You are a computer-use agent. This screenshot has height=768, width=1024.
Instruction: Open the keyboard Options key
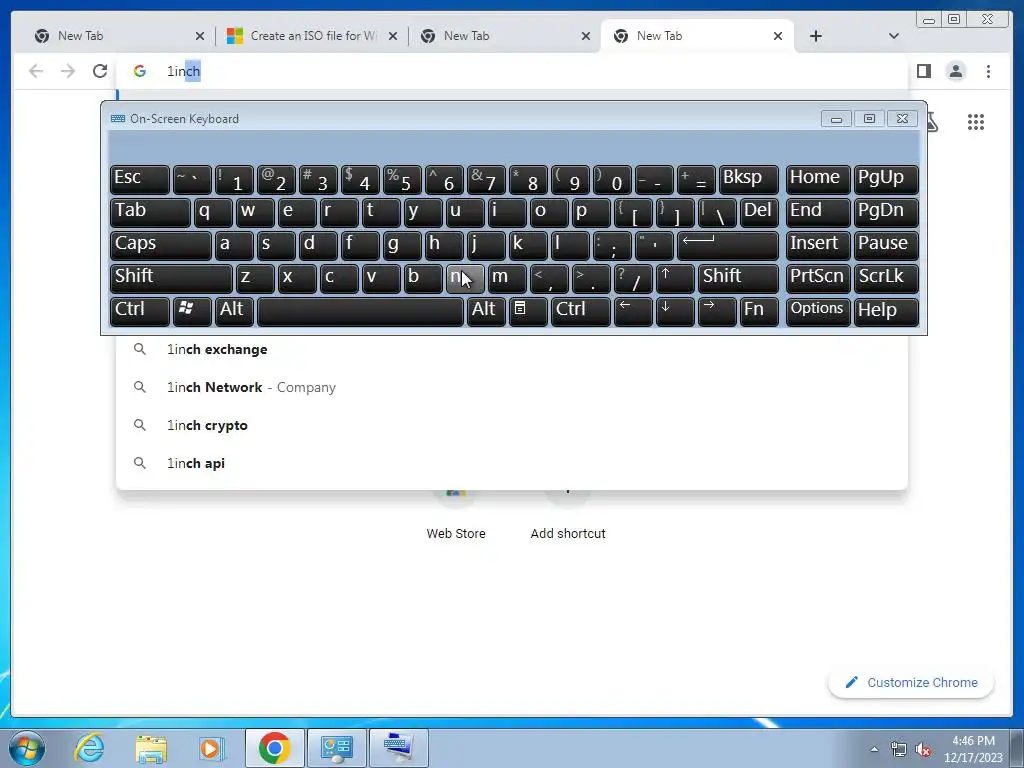point(818,311)
